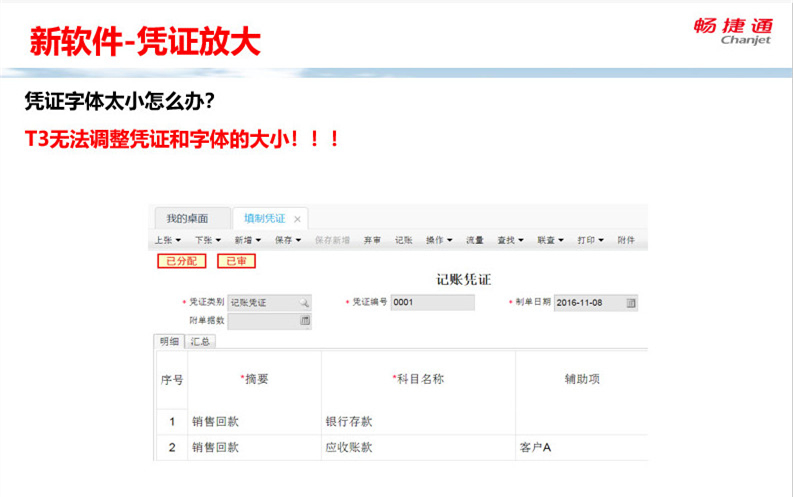Switch to the 汇总 tab
793x497 pixels.
(x=200, y=342)
